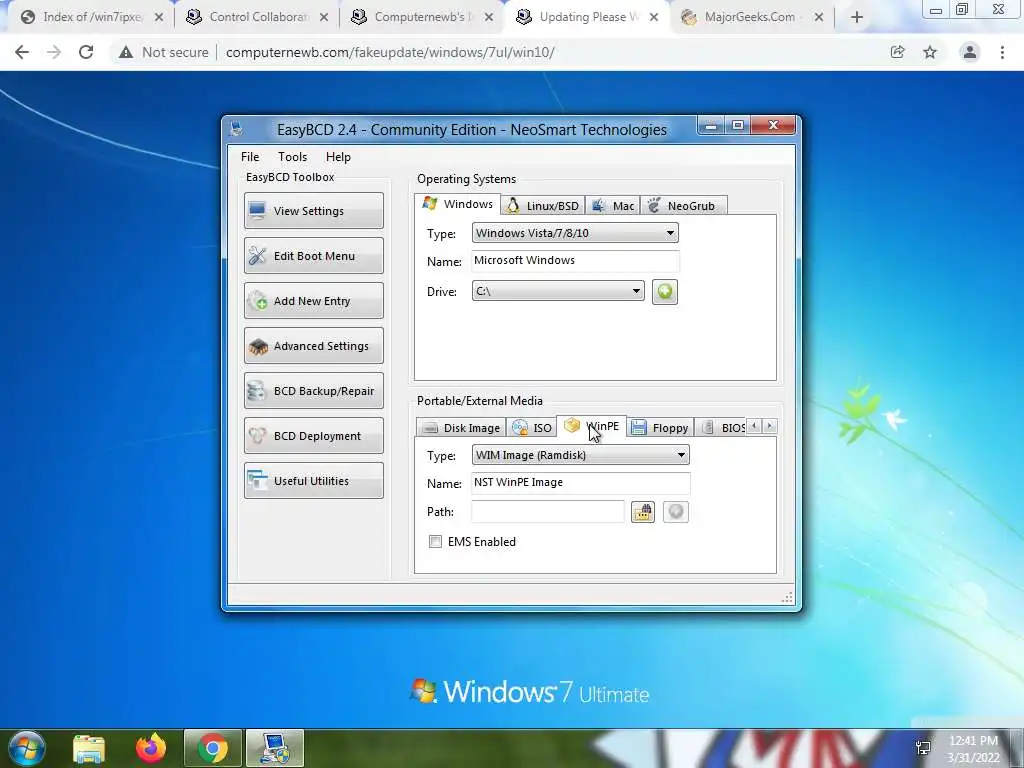Open the Help menu in EasyBCD

(338, 157)
